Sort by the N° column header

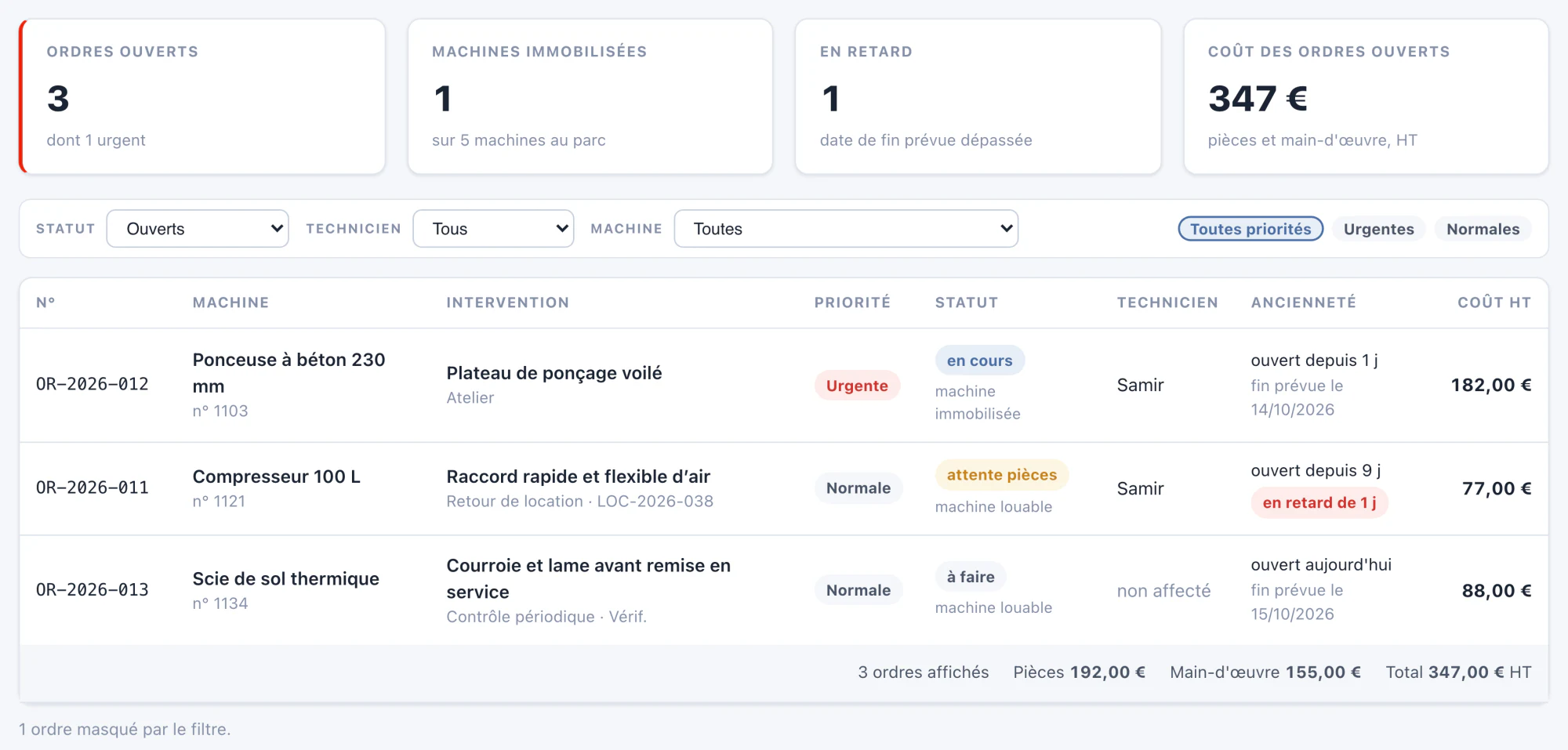(x=45, y=303)
